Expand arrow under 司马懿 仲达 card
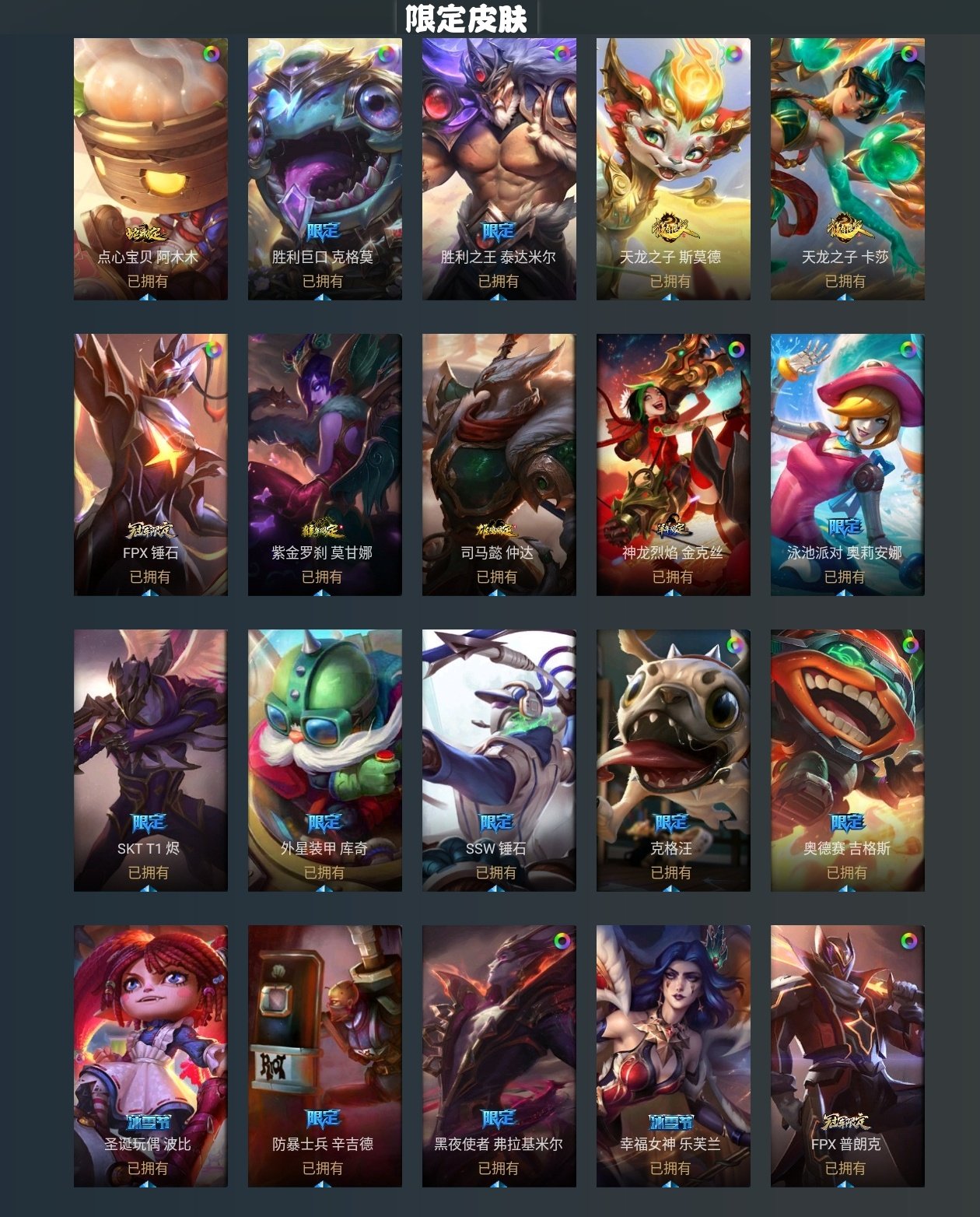Viewport: 980px width, 1217px height. click(x=498, y=592)
